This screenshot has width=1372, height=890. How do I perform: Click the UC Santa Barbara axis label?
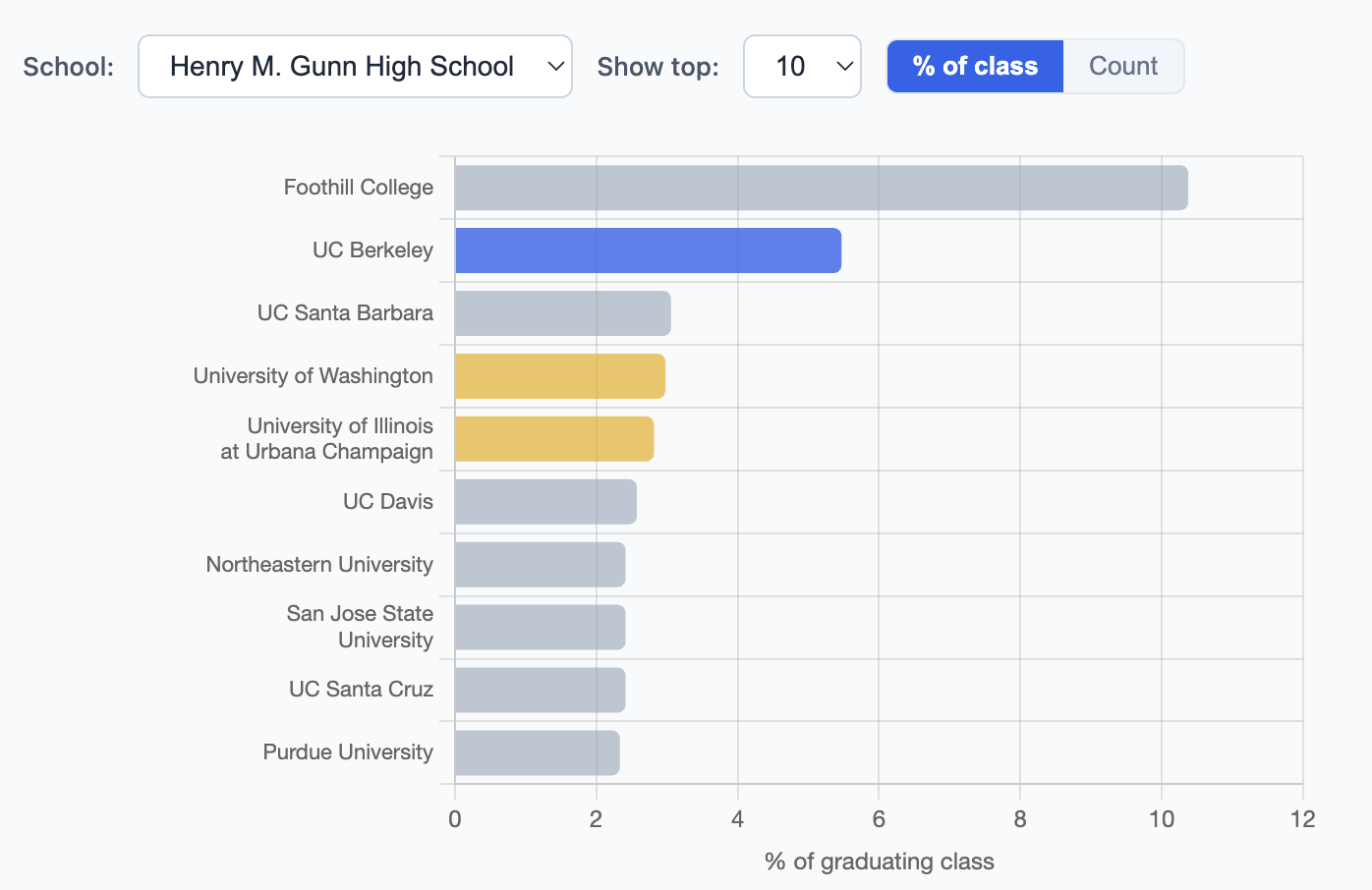[x=344, y=312]
